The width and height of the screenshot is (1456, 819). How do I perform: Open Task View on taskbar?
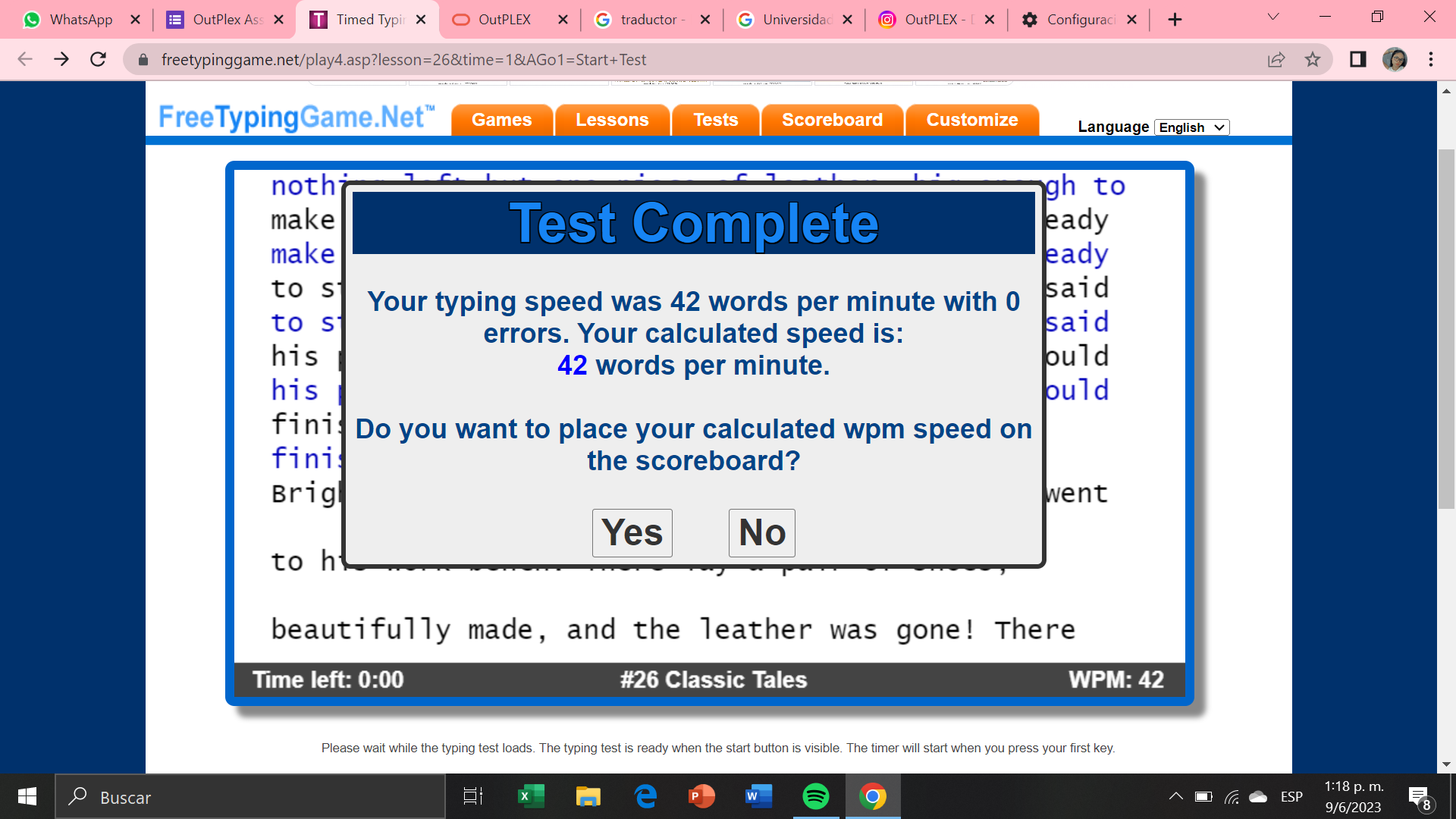pos(473,796)
